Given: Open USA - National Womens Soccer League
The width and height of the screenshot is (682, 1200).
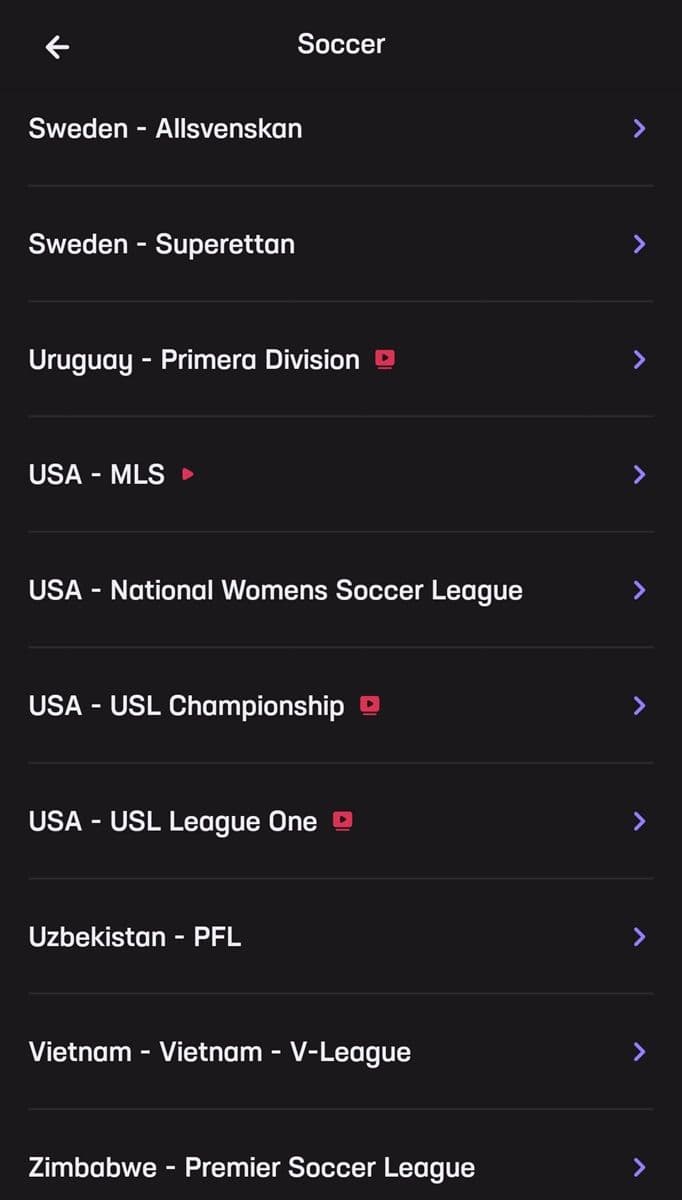Looking at the screenshot, I should (x=276, y=591).
